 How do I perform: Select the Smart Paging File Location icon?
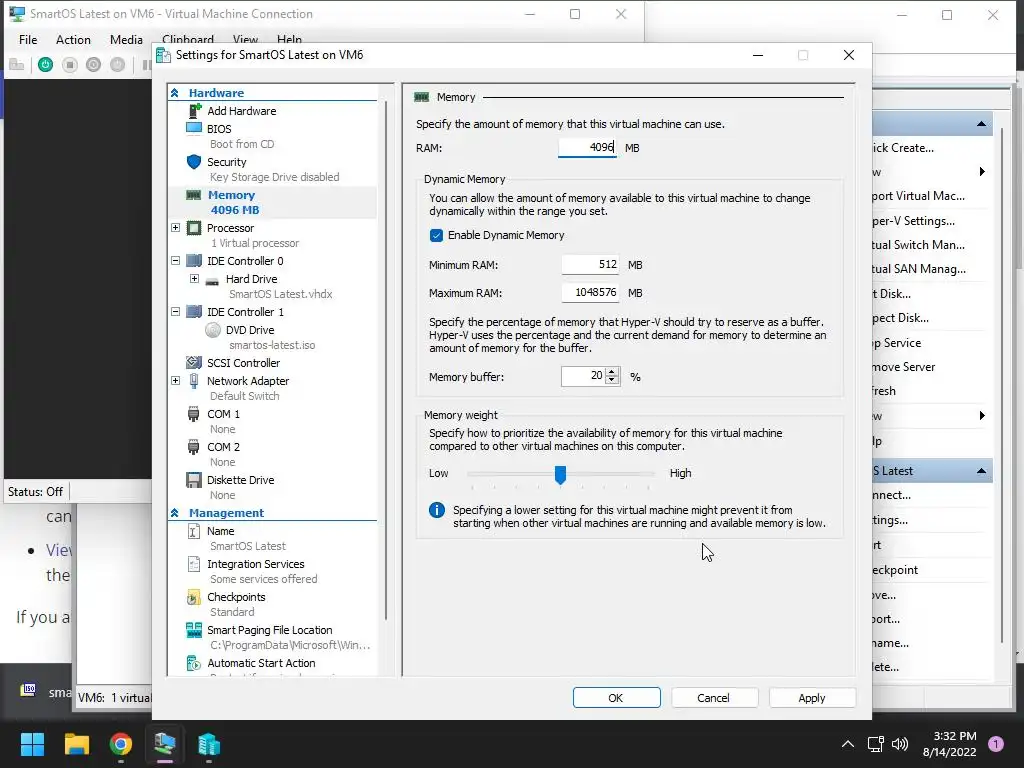point(194,630)
